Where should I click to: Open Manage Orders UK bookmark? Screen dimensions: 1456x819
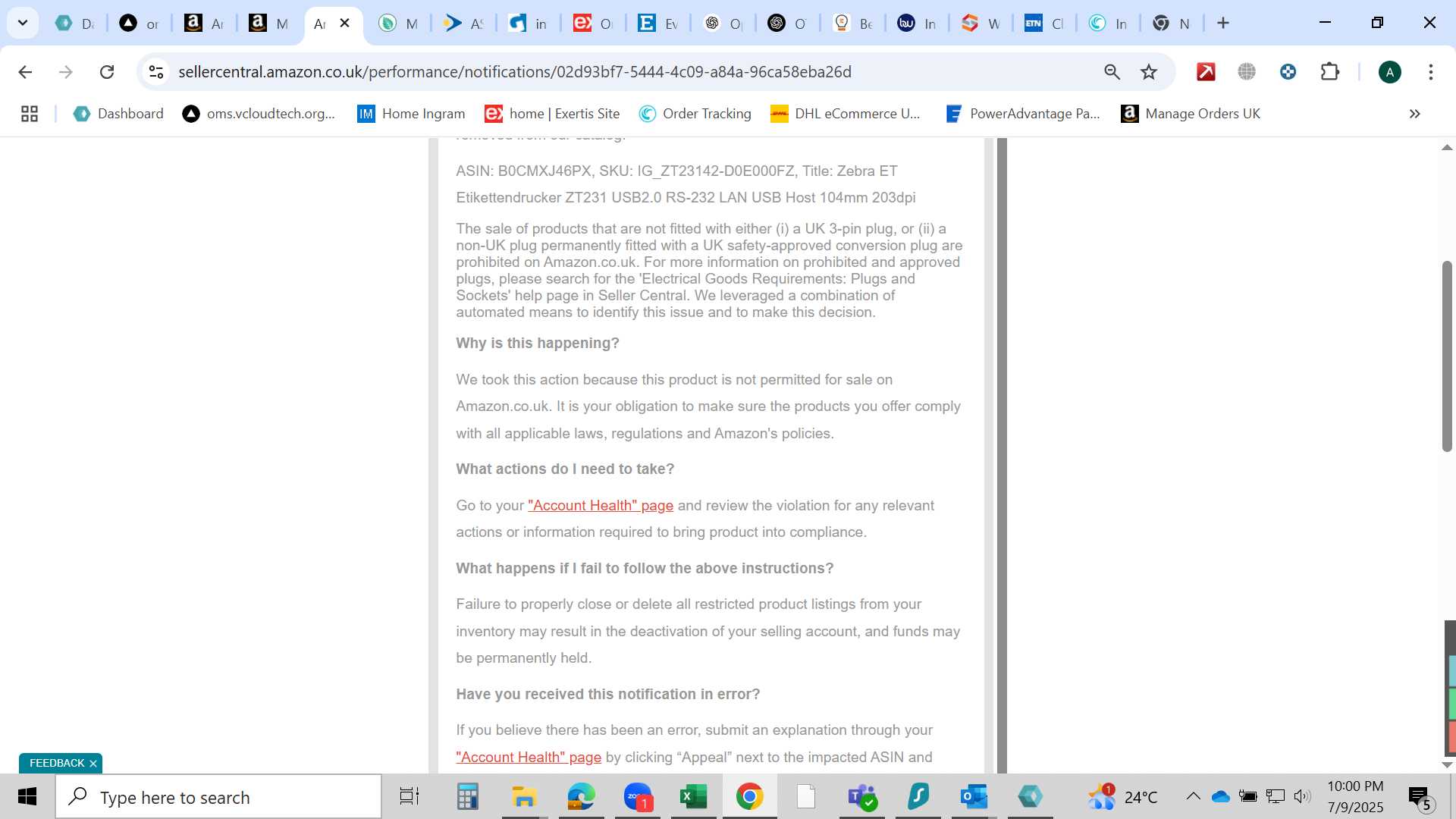pyautogui.click(x=1191, y=114)
